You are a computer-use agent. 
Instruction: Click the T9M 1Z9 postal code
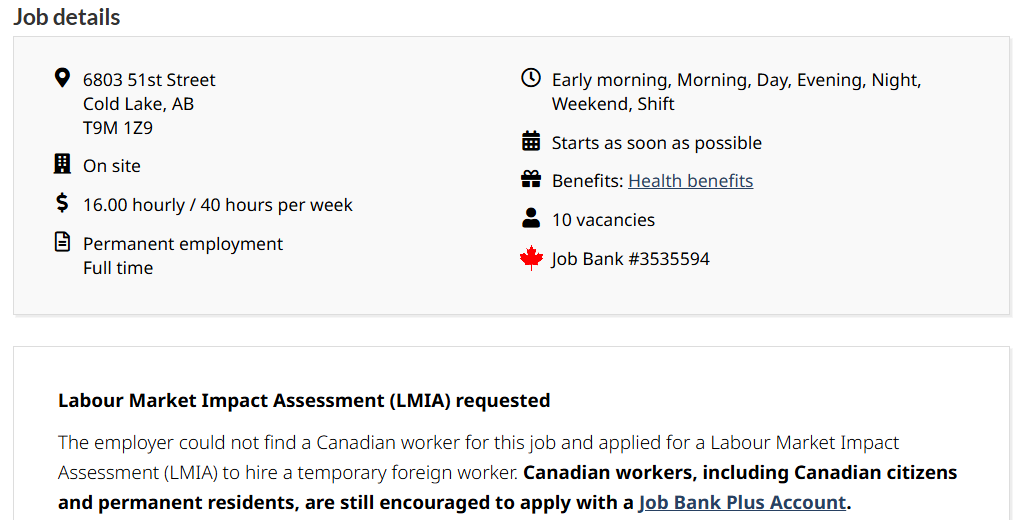tap(118, 128)
